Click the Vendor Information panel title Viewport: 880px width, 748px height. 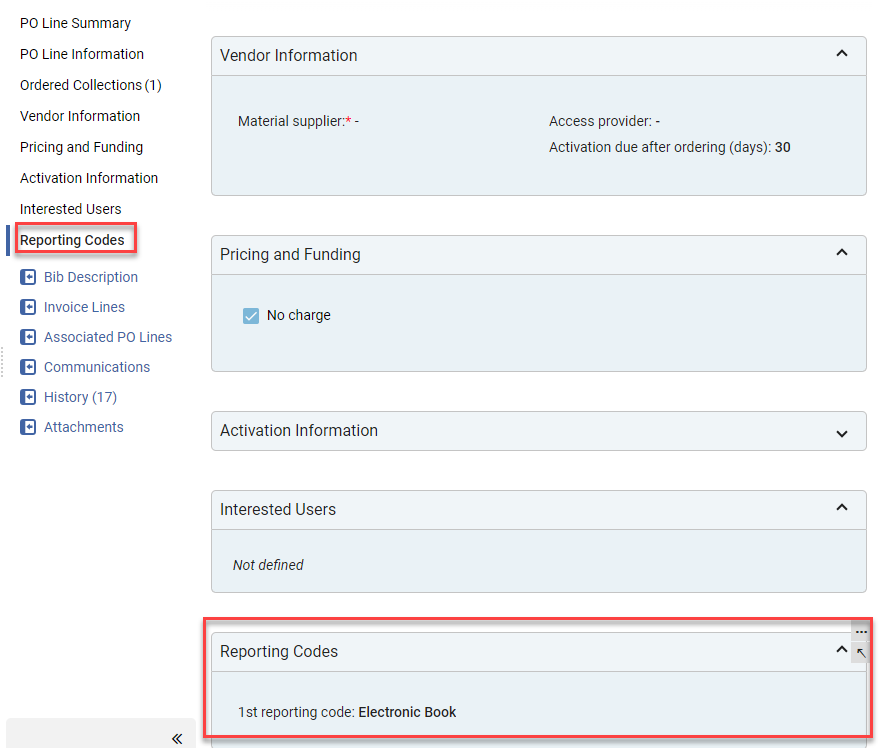click(288, 56)
